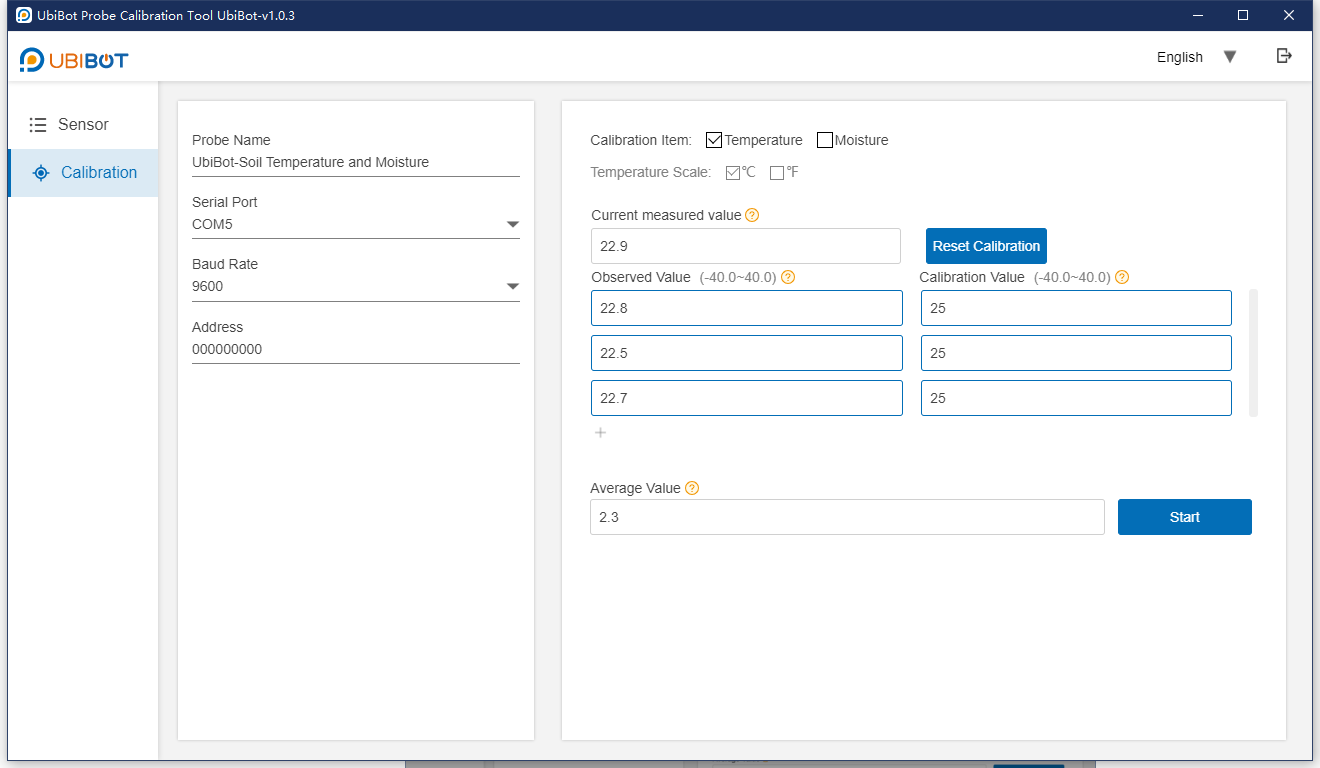1320x768 pixels.
Task: Click the Current measured value field 22.9
Action: tap(746, 246)
